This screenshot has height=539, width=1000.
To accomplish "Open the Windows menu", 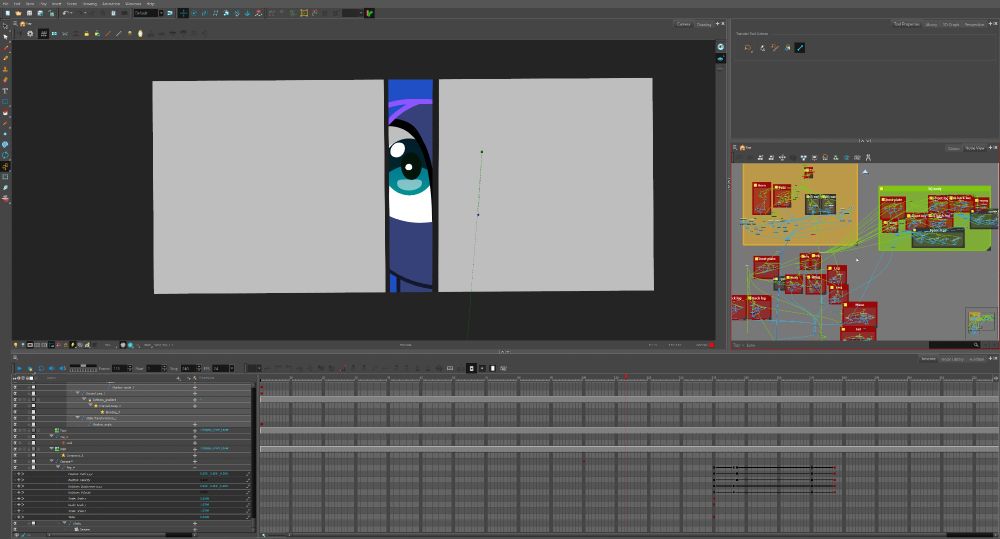I will pyautogui.click(x=133, y=4).
